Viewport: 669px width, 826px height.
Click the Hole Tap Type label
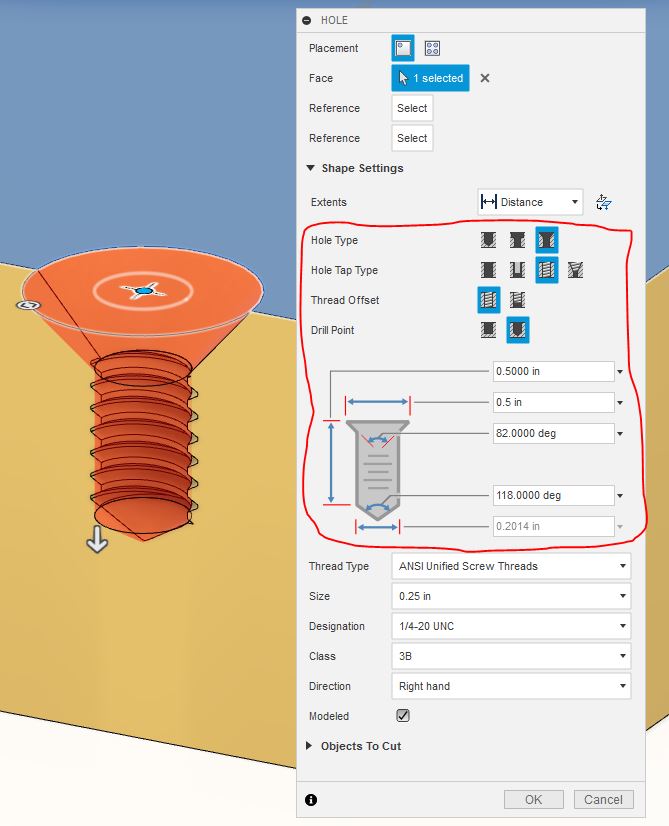[x=345, y=270]
